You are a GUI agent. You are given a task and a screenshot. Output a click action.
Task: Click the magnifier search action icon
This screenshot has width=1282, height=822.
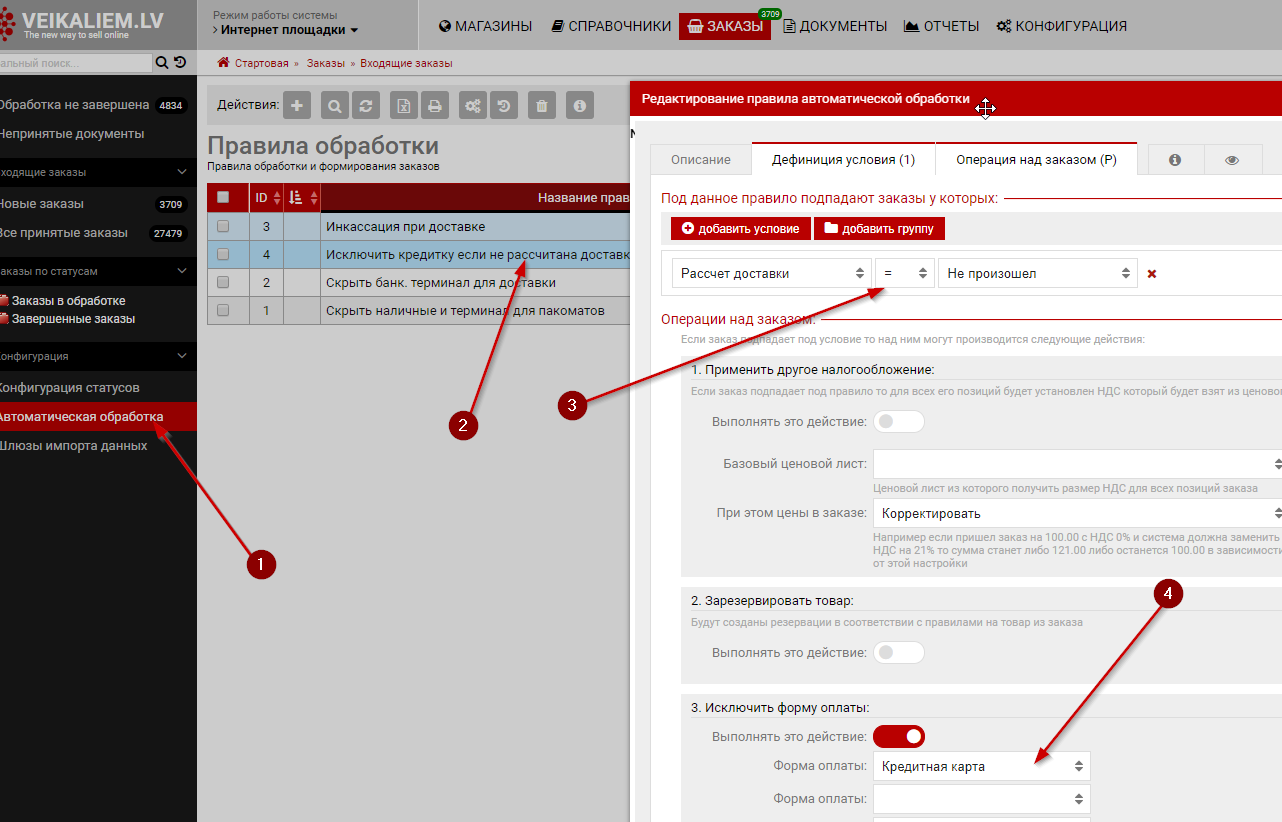click(335, 105)
